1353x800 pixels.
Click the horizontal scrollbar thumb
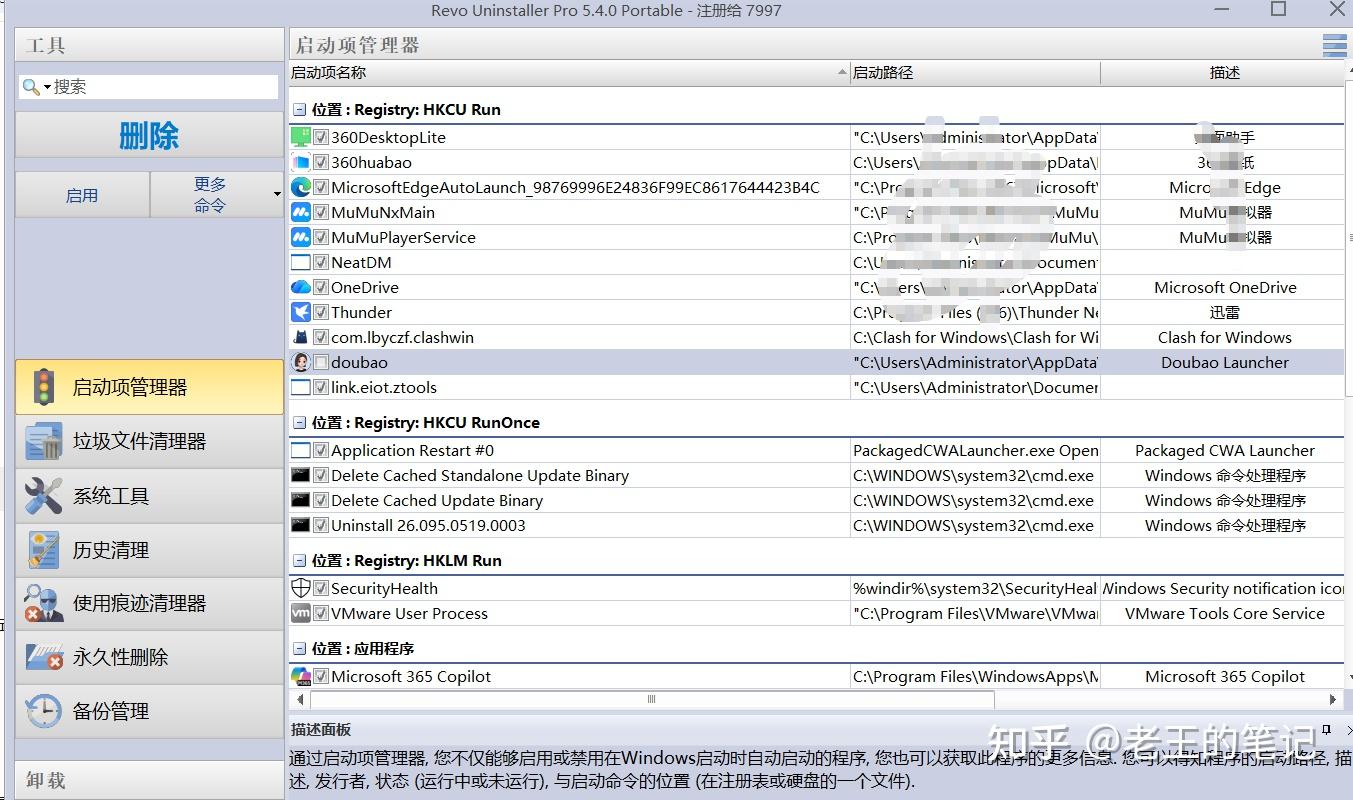[x=652, y=700]
